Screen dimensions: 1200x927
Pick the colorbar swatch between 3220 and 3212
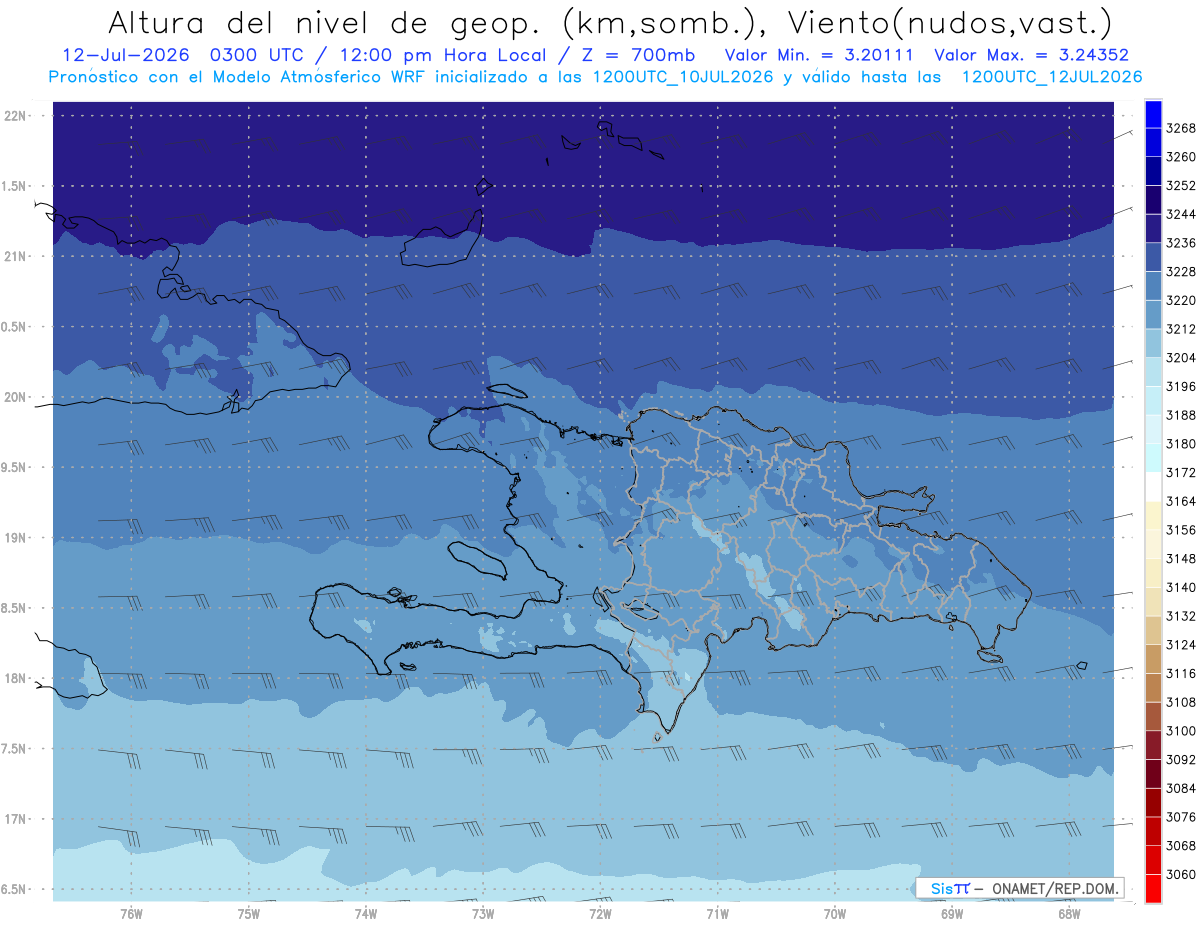[1153, 315]
